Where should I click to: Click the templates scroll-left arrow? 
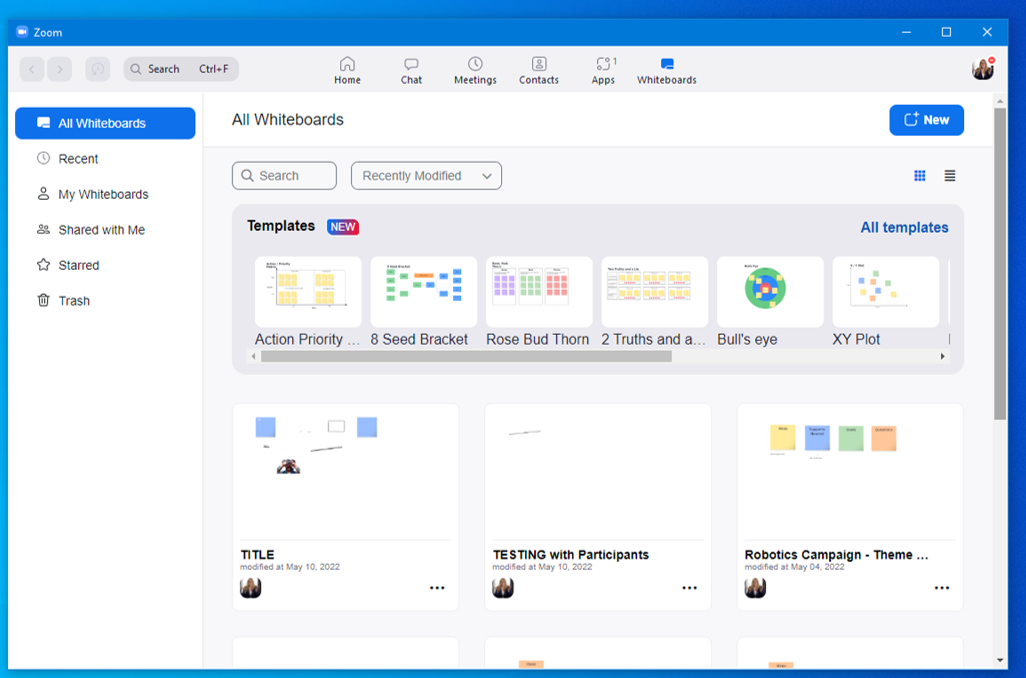pyautogui.click(x=254, y=357)
